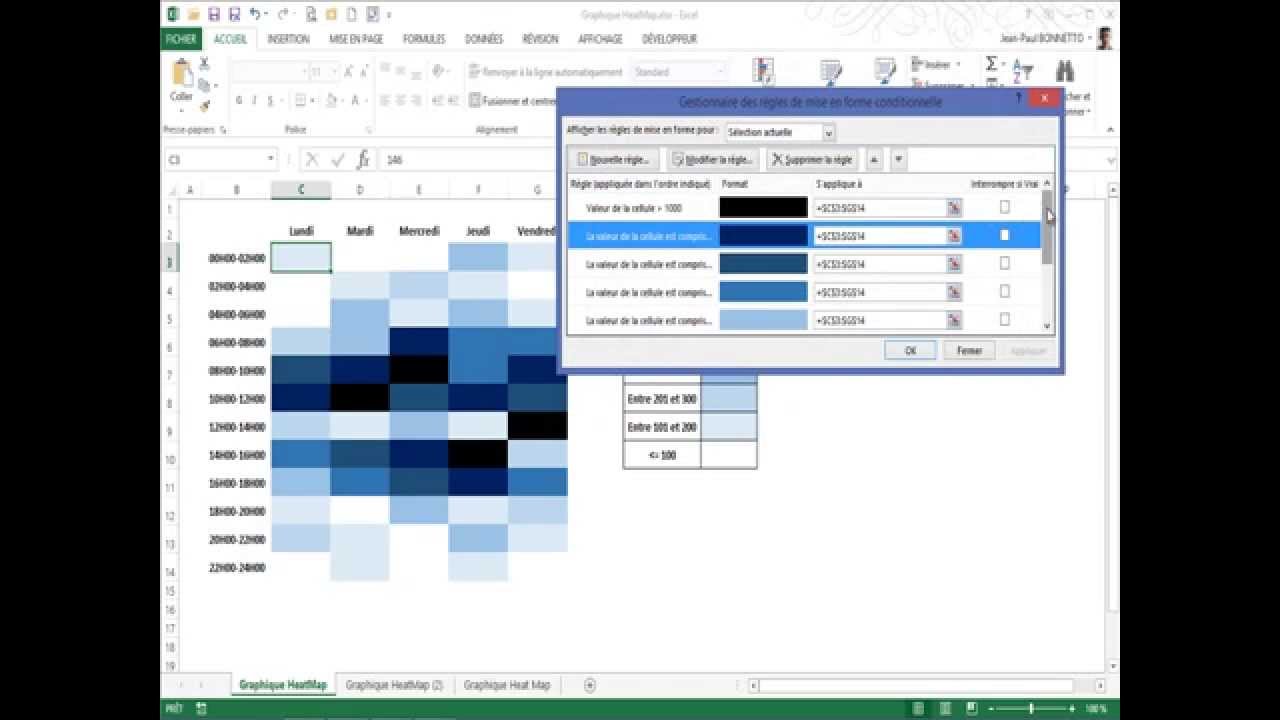The image size is (1280, 720).
Task: Click the cut scissors icon in Presse-papiers
Action: pyautogui.click(x=204, y=63)
